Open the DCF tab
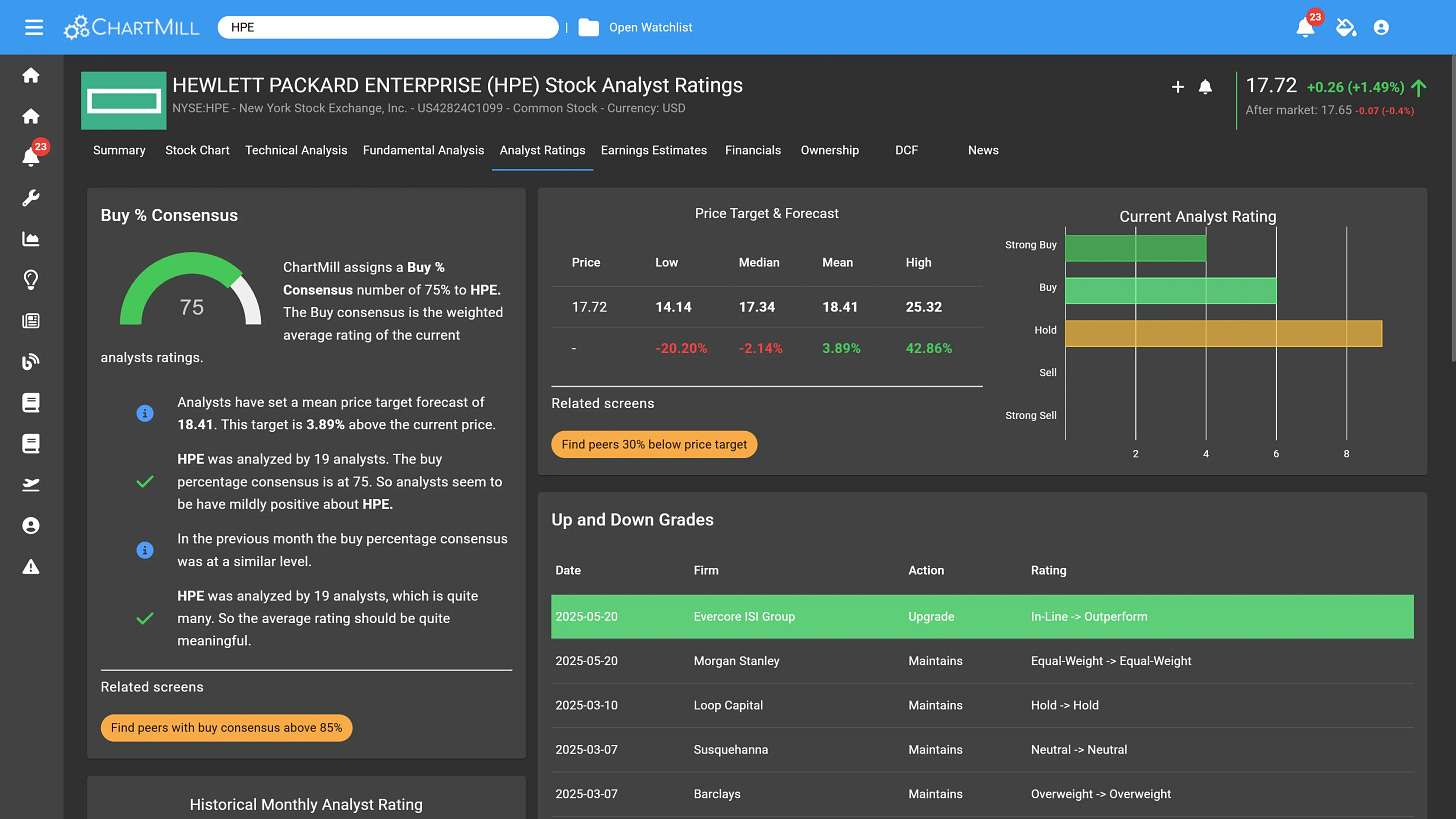The width and height of the screenshot is (1456, 819). point(906,150)
